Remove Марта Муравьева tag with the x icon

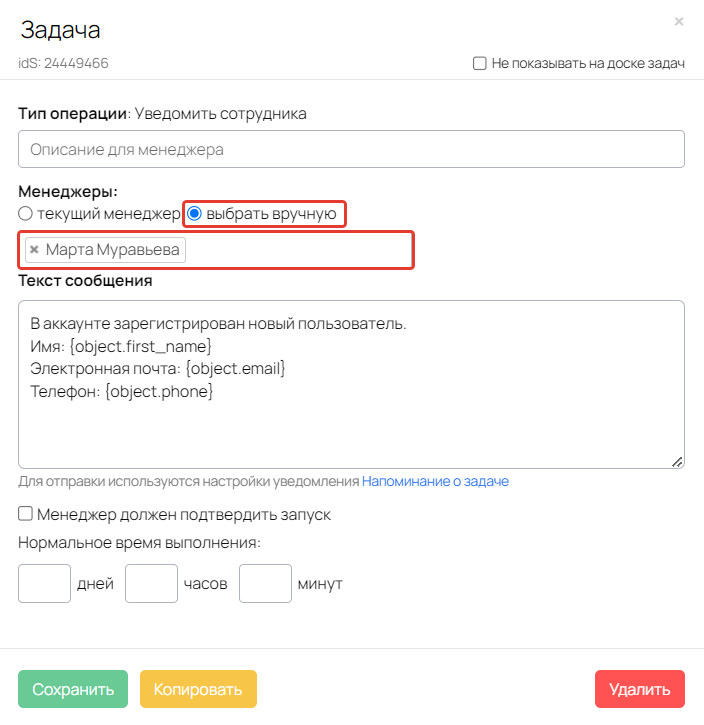pos(34,250)
